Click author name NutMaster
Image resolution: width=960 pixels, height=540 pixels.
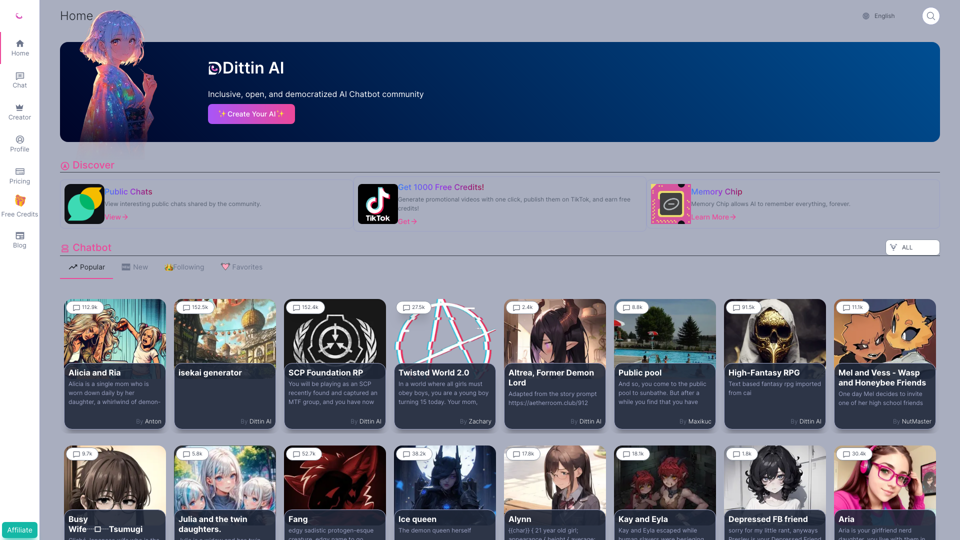(917, 421)
